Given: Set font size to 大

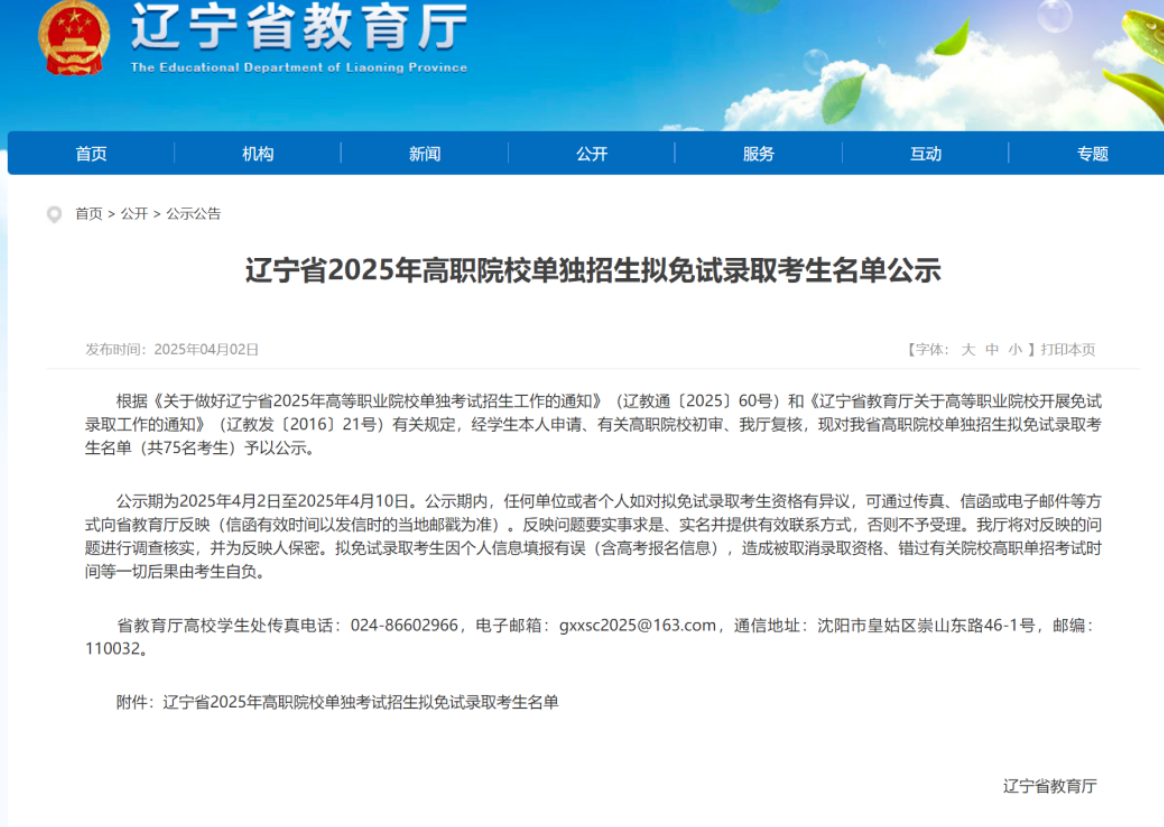Looking at the screenshot, I should coord(968,350).
